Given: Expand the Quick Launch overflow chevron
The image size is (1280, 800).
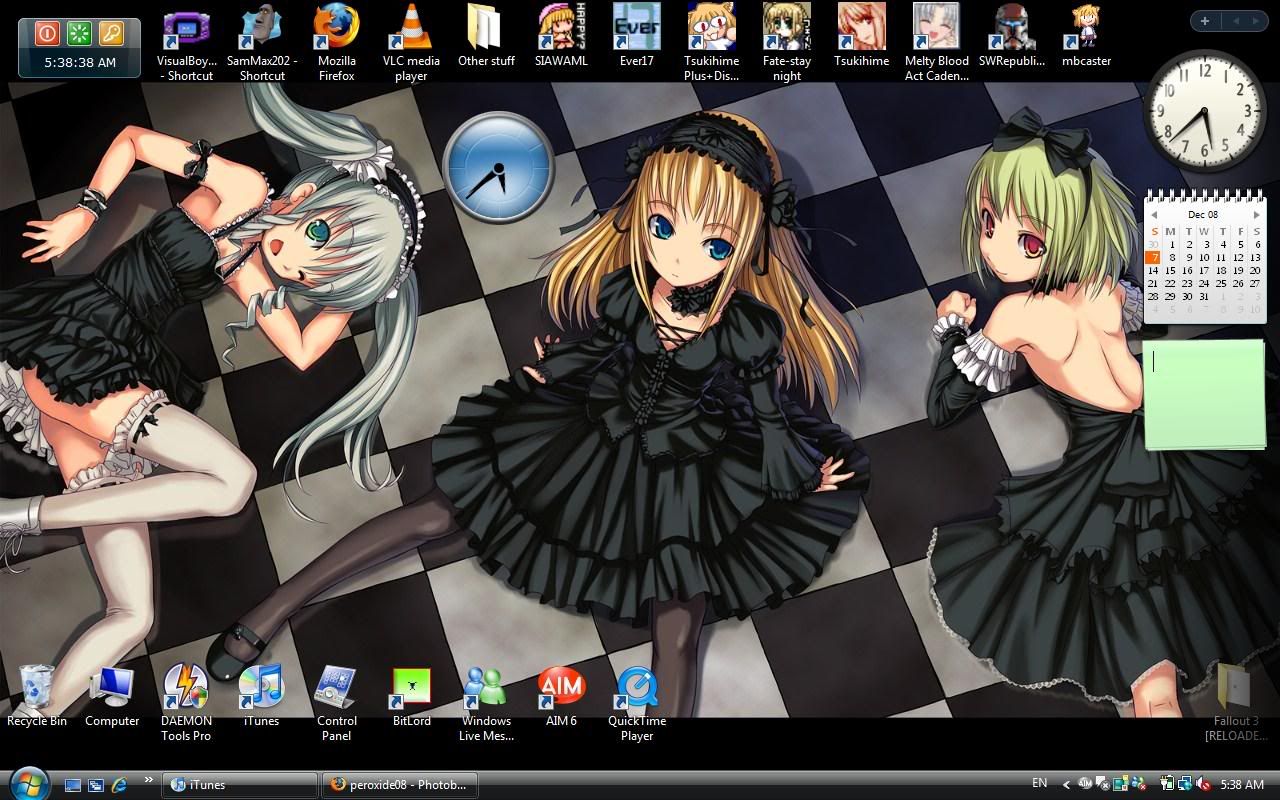Looking at the screenshot, I should pos(149,780).
